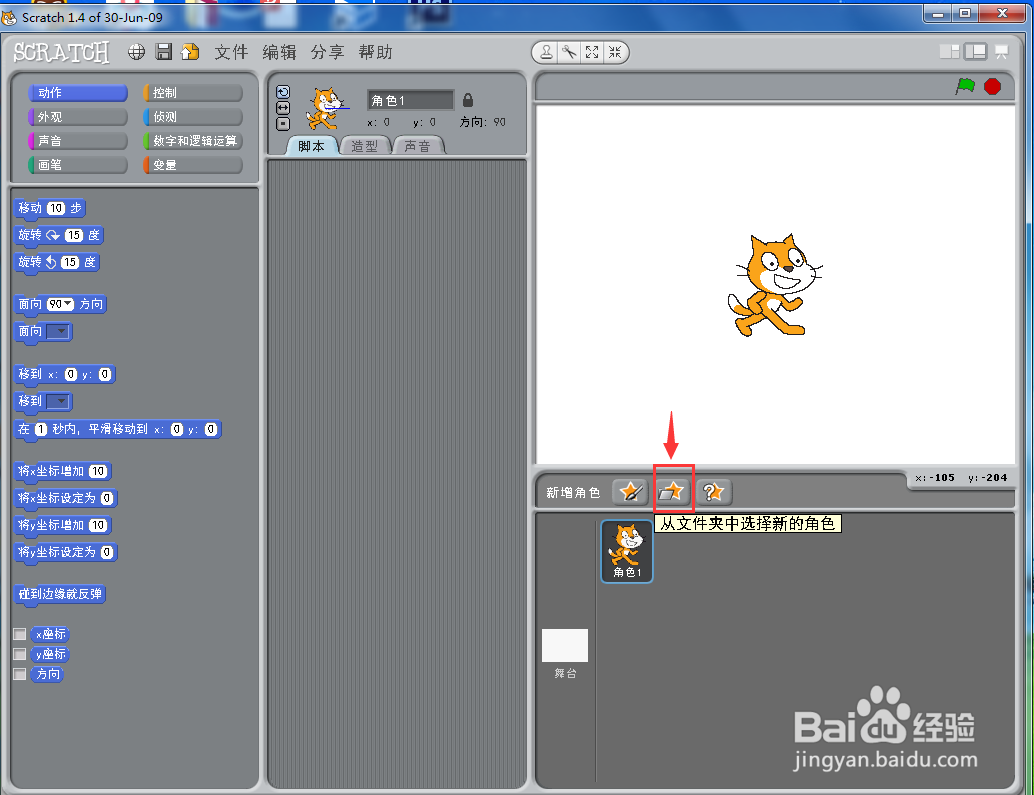Select the 角色1 sprite thumbnail
The height and width of the screenshot is (795, 1034).
coord(626,551)
